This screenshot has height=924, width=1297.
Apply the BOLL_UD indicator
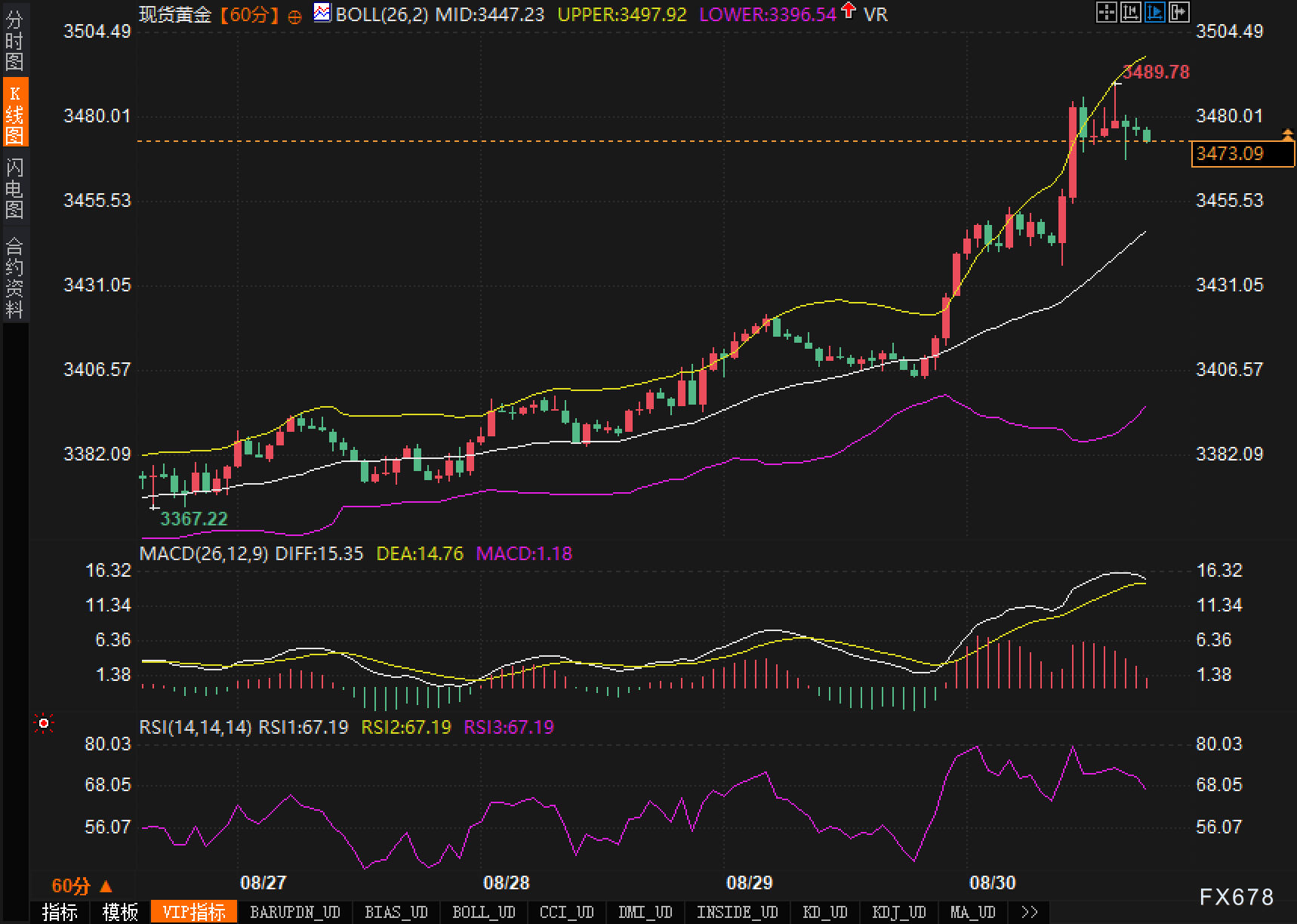pyautogui.click(x=483, y=912)
